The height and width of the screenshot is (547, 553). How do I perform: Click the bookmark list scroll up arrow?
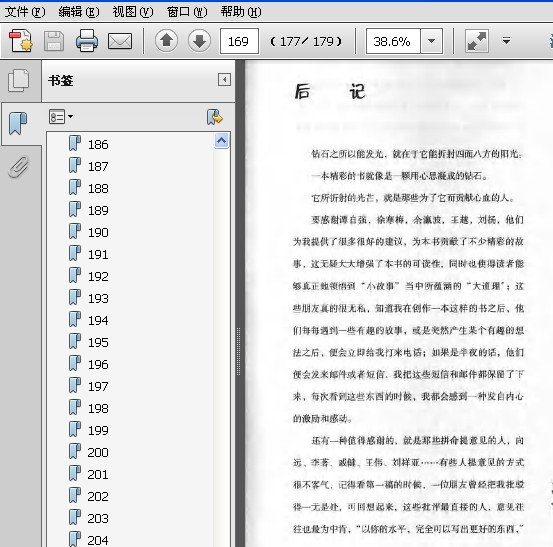(221, 141)
